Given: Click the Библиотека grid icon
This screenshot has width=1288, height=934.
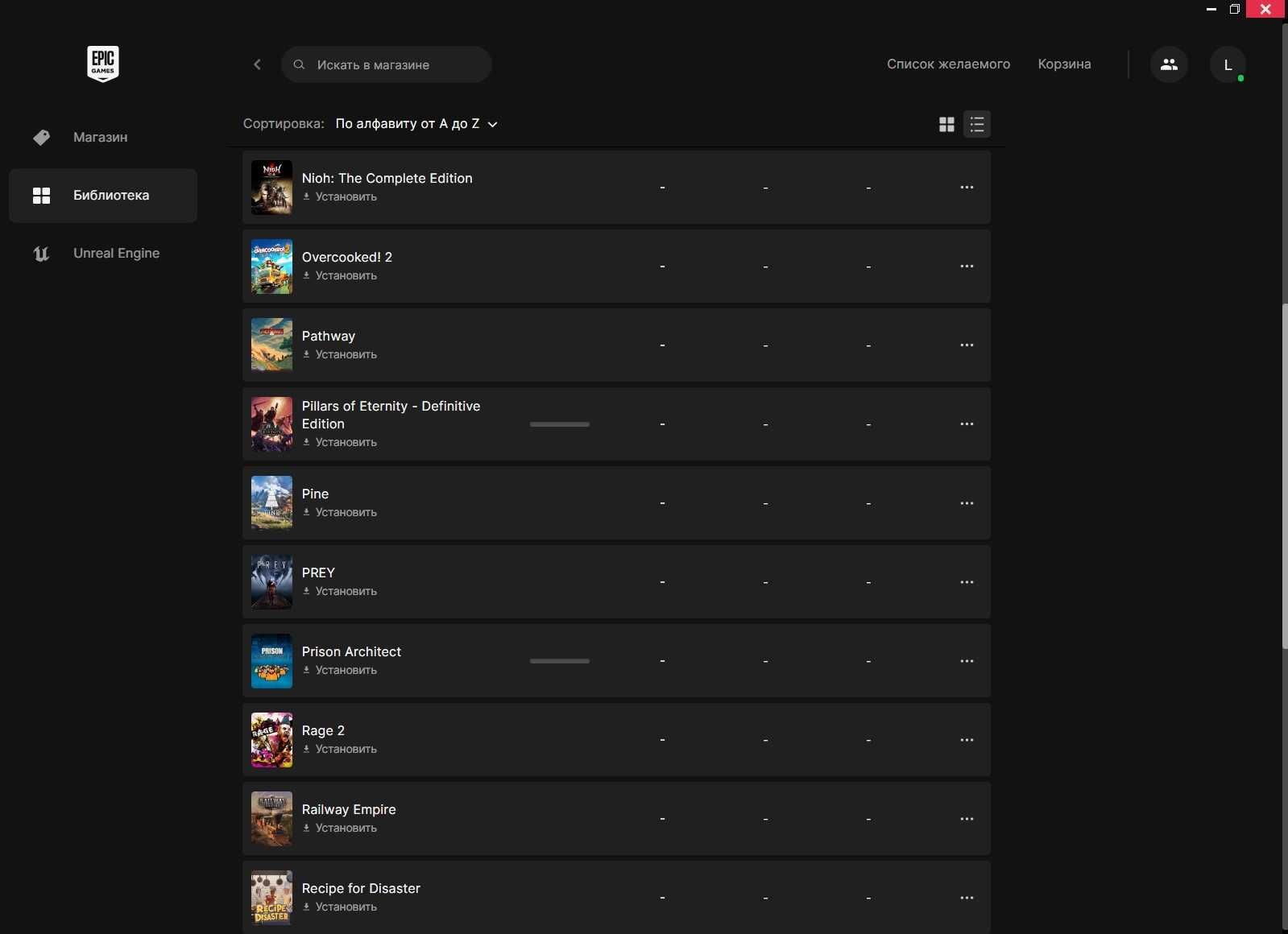Looking at the screenshot, I should pos(41,196).
